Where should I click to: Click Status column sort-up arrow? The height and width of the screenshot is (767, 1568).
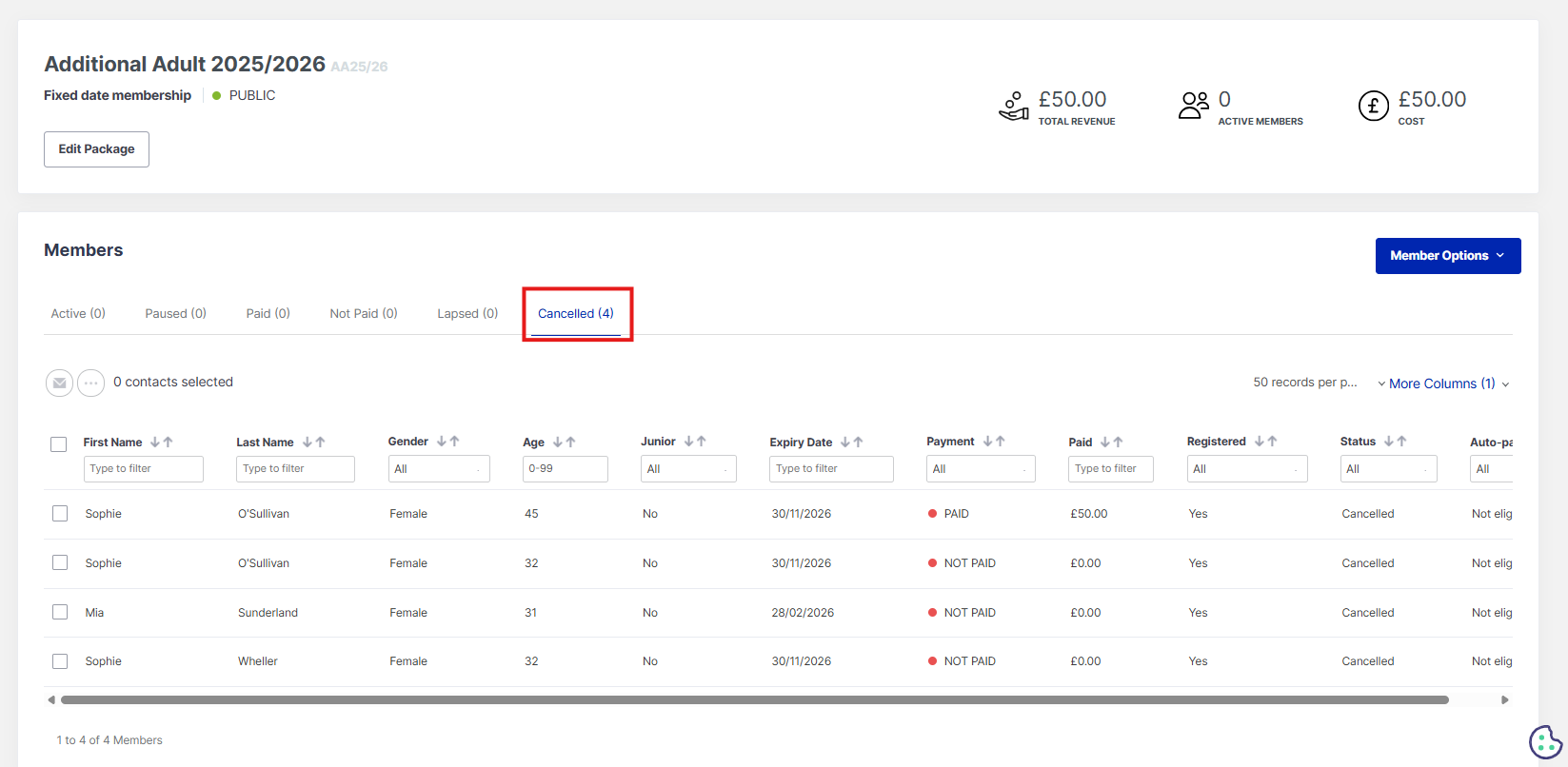(x=1402, y=442)
